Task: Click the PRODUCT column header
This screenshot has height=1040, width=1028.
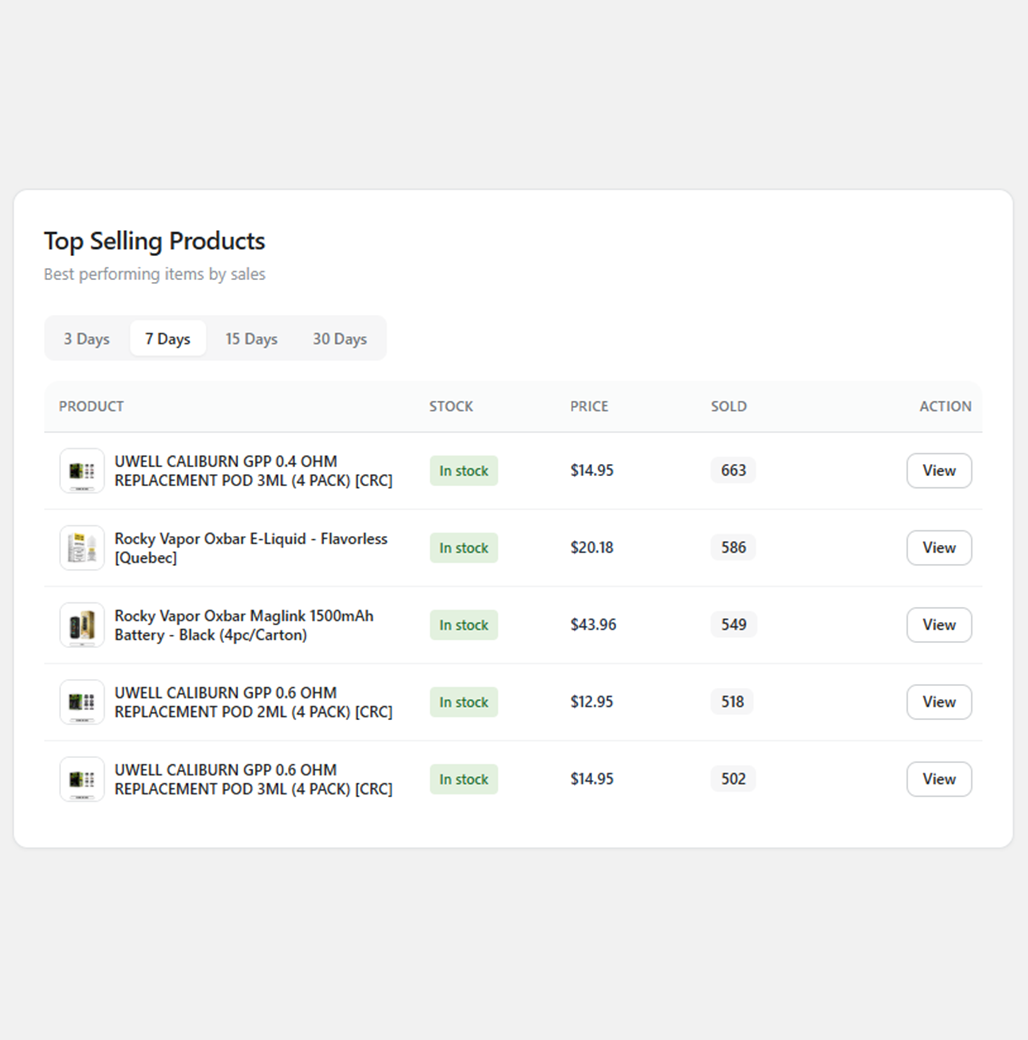Action: tap(92, 407)
